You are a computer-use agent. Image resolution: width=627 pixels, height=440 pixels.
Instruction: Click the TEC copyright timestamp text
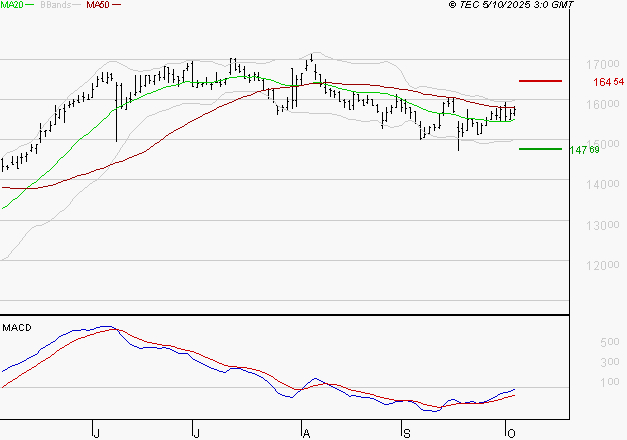pos(512,6)
